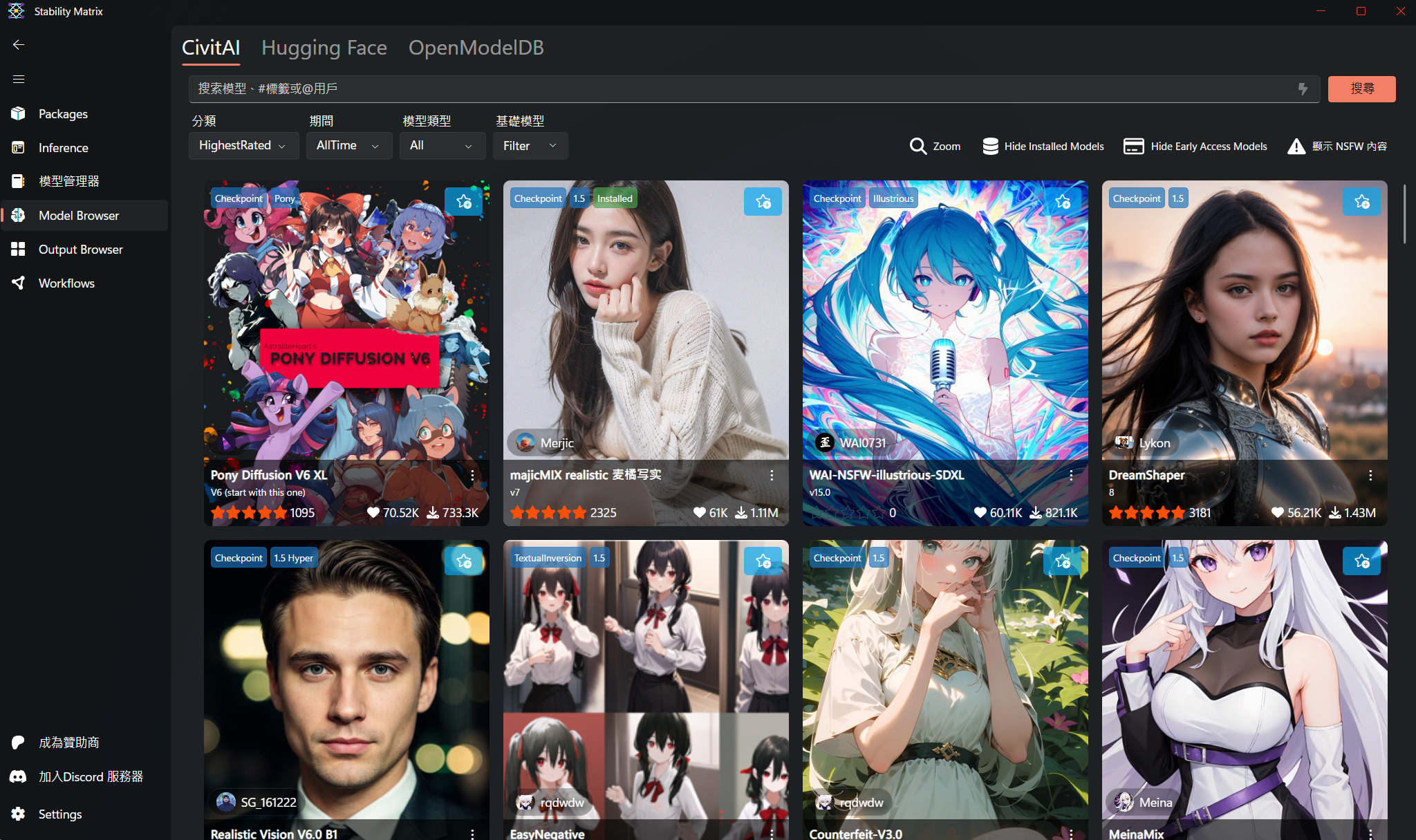
Task: Toggle the hamburger sidebar menu
Action: 19,79
